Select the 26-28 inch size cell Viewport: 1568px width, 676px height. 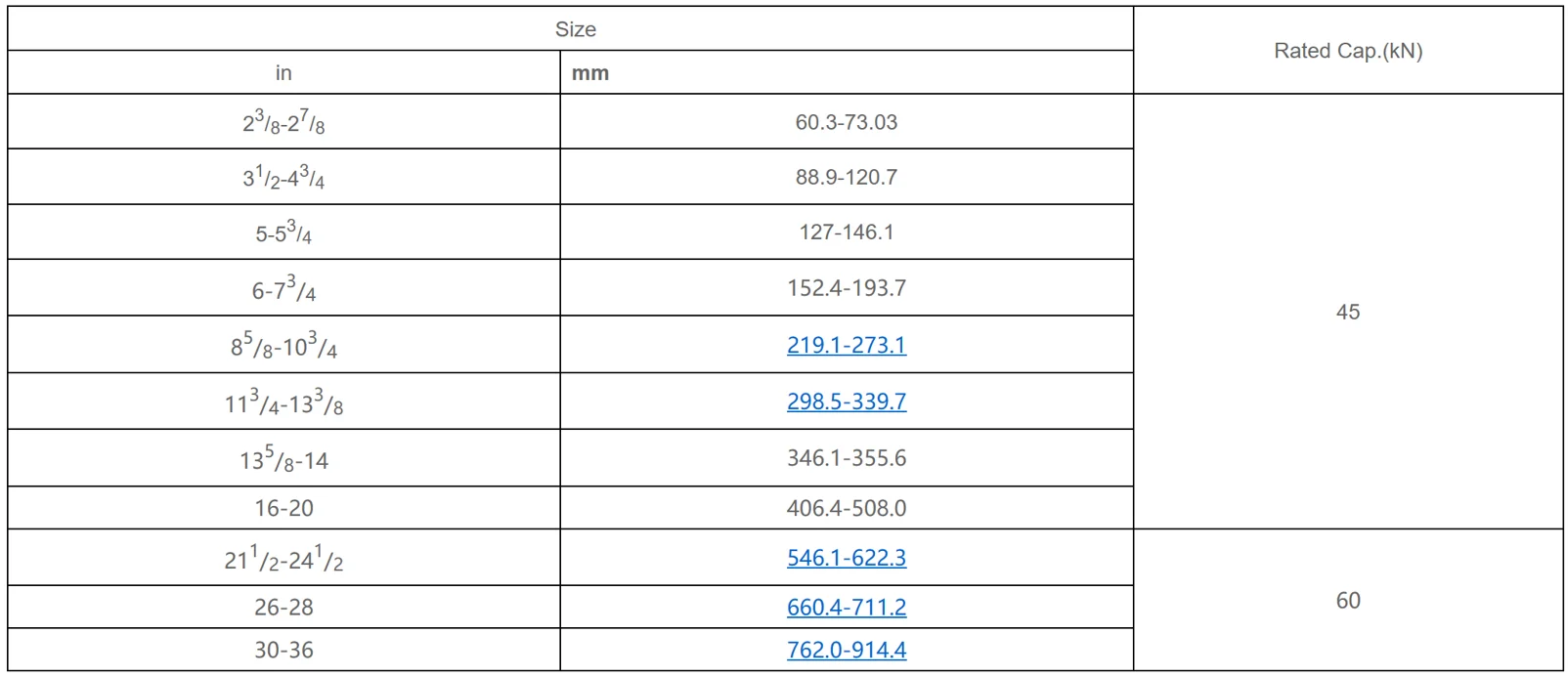[x=283, y=608]
